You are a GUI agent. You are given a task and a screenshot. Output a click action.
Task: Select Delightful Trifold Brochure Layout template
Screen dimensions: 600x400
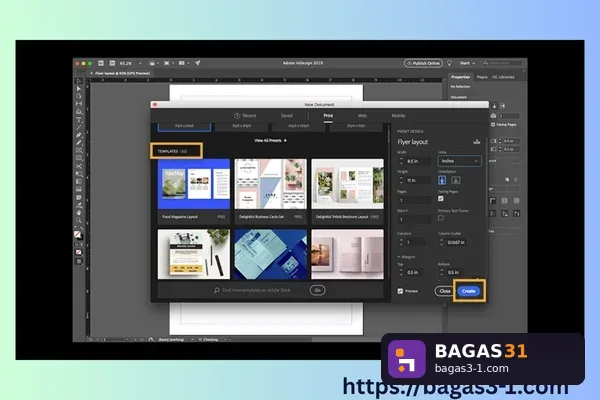[x=347, y=191]
